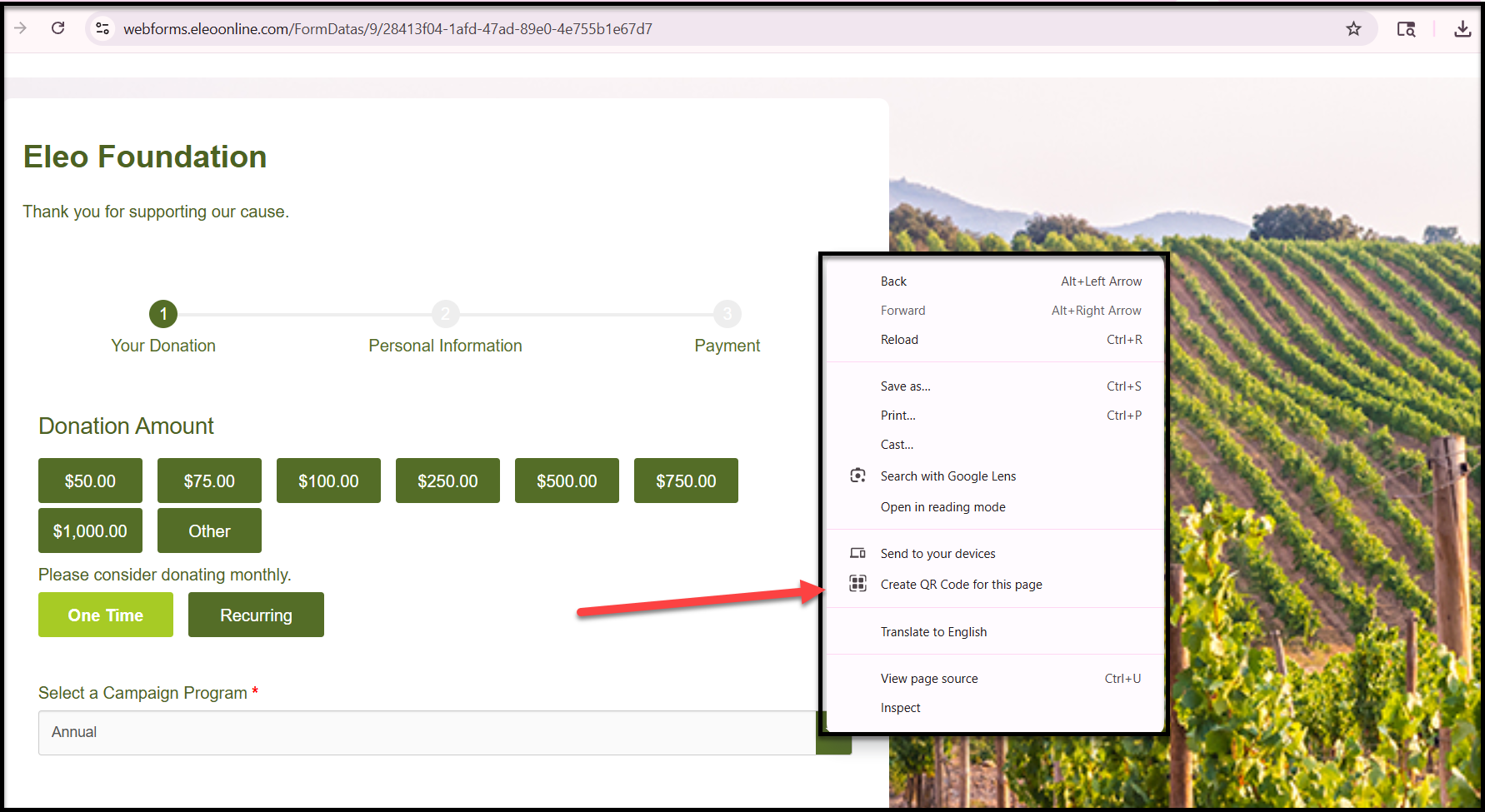Click the Personal Information step label
This screenshot has height=812, width=1485.
point(446,346)
